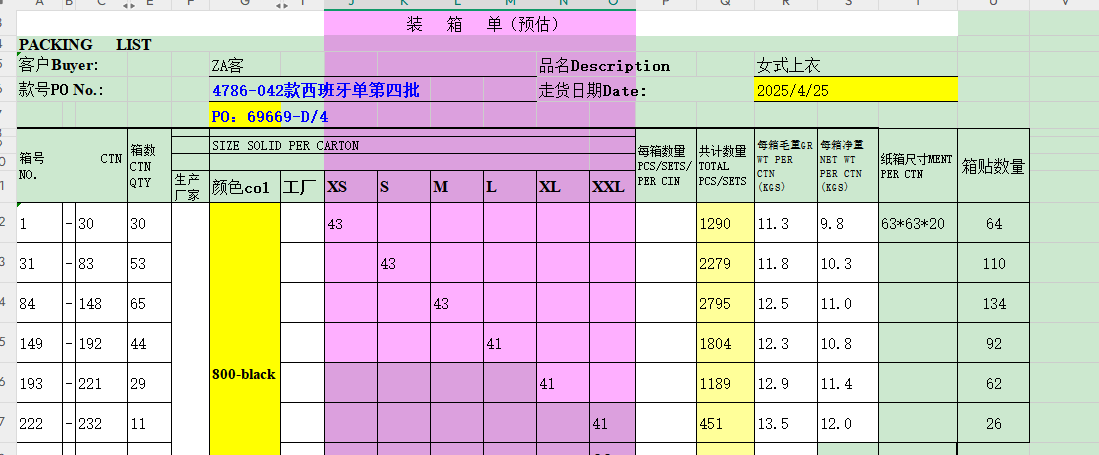
Task: Select the XS size column header cell
Action: coord(350,187)
